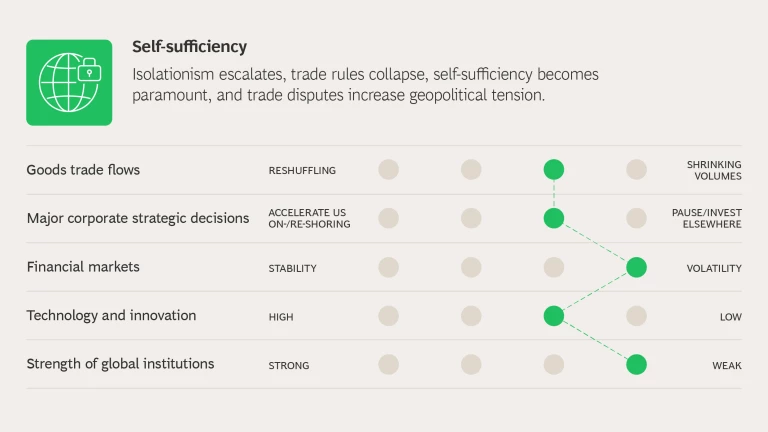Select the green dot in Technology and innovation row
Screen dimensions: 768x432
click(553, 316)
